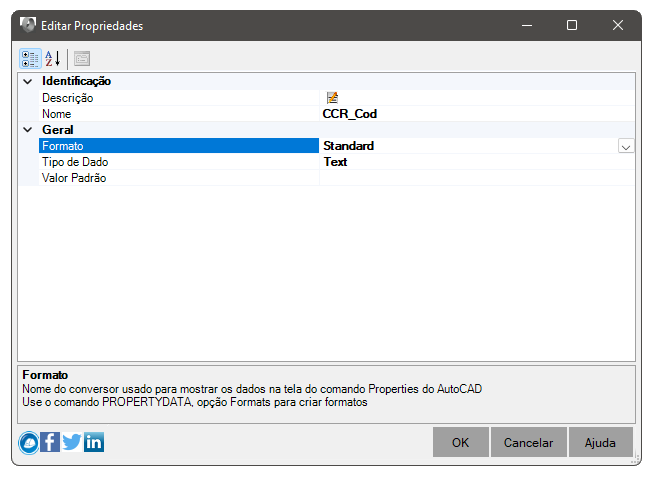Maximize the Editar Propriedades window
654x481 pixels.
pos(572,25)
